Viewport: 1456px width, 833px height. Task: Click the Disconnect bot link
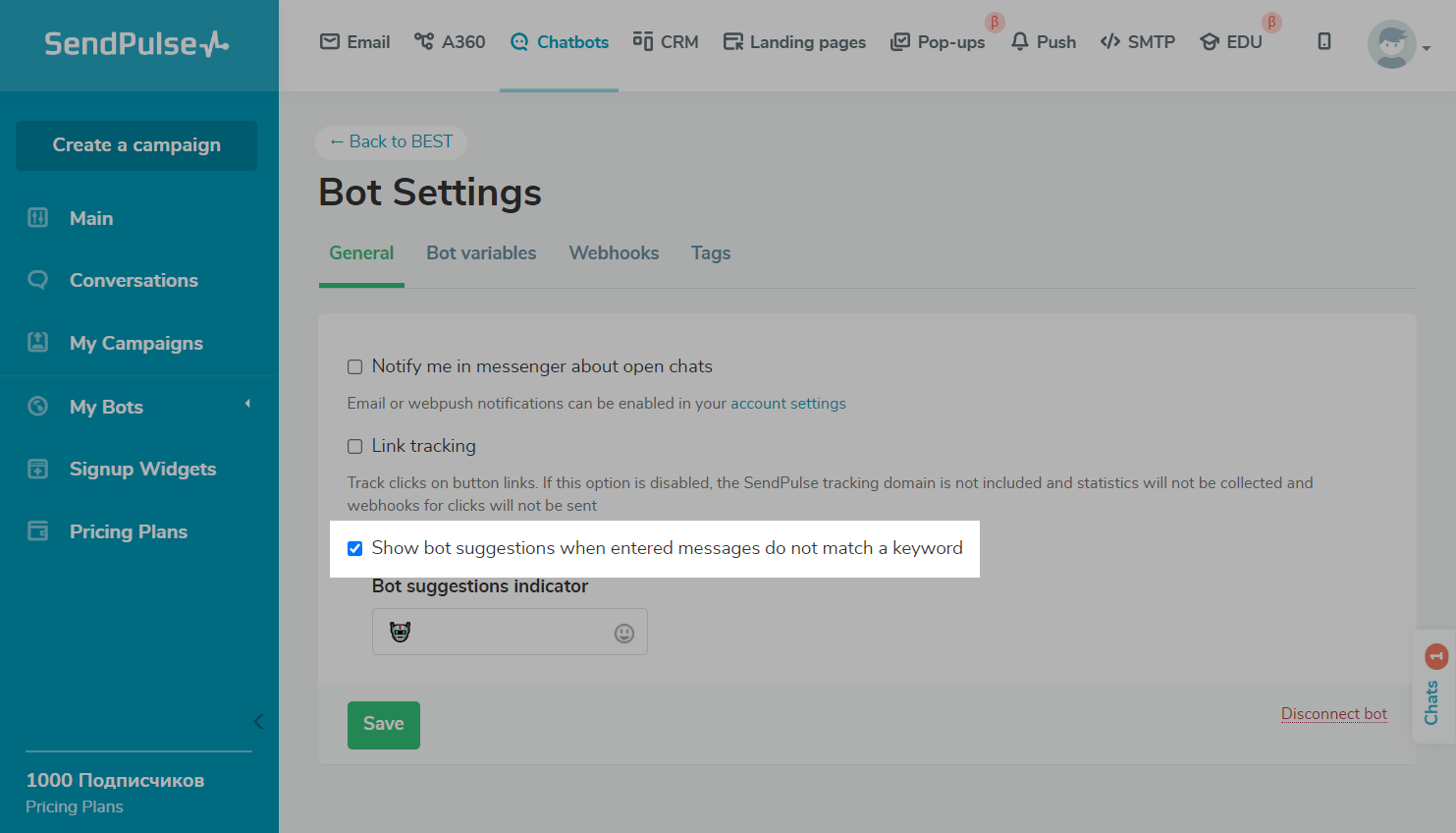(1333, 714)
